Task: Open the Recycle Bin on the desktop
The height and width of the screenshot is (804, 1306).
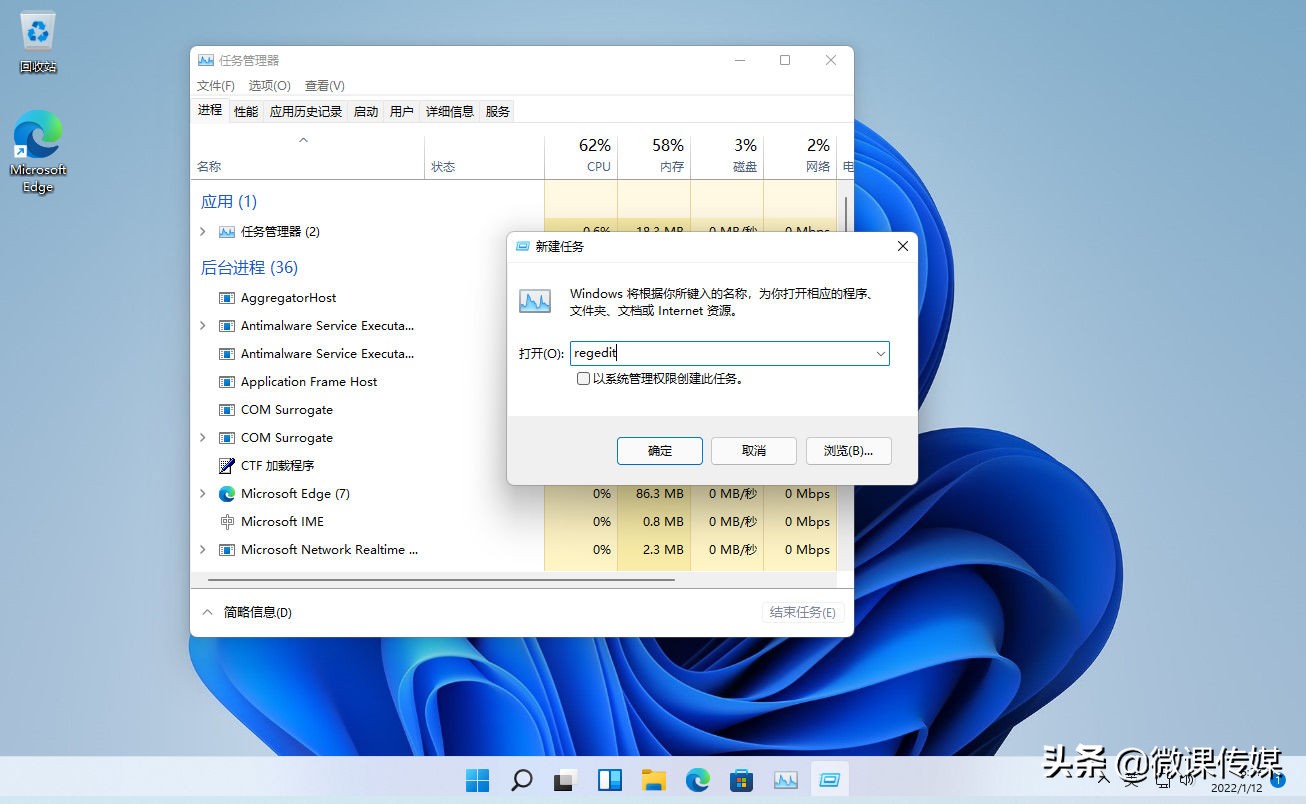Action: coord(37,30)
